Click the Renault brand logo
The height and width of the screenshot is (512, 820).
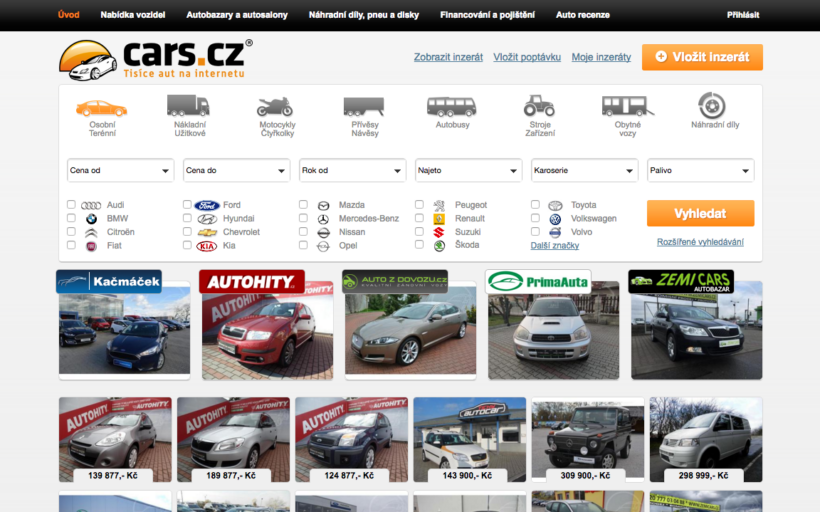coord(439,219)
